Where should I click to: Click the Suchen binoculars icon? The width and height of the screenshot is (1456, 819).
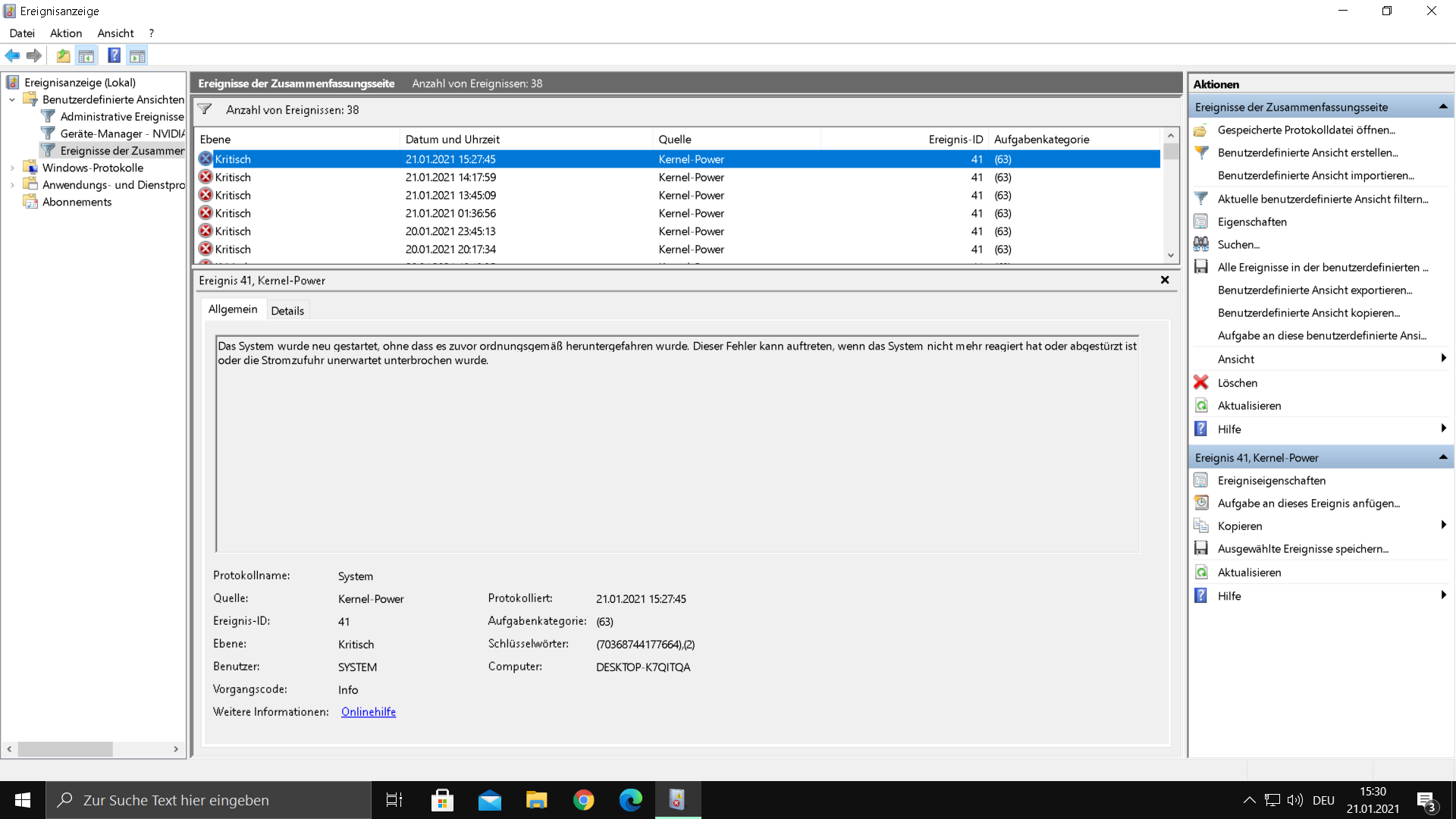click(1201, 244)
